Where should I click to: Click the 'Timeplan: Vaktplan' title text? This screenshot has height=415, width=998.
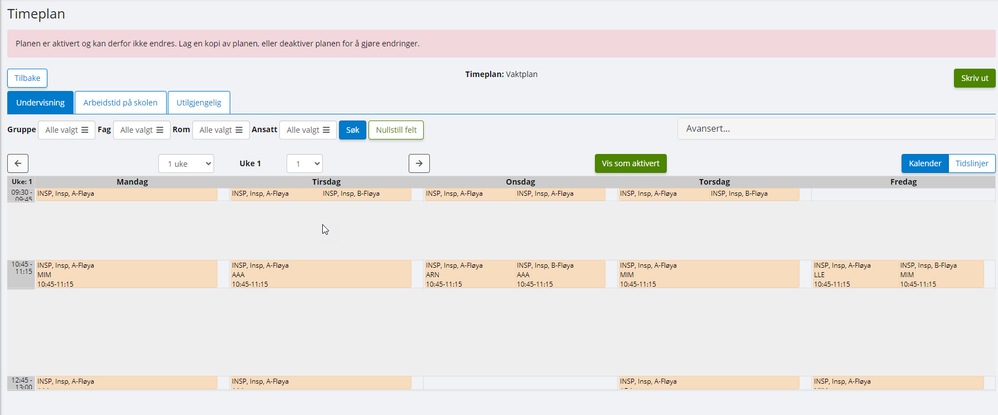[502, 74]
